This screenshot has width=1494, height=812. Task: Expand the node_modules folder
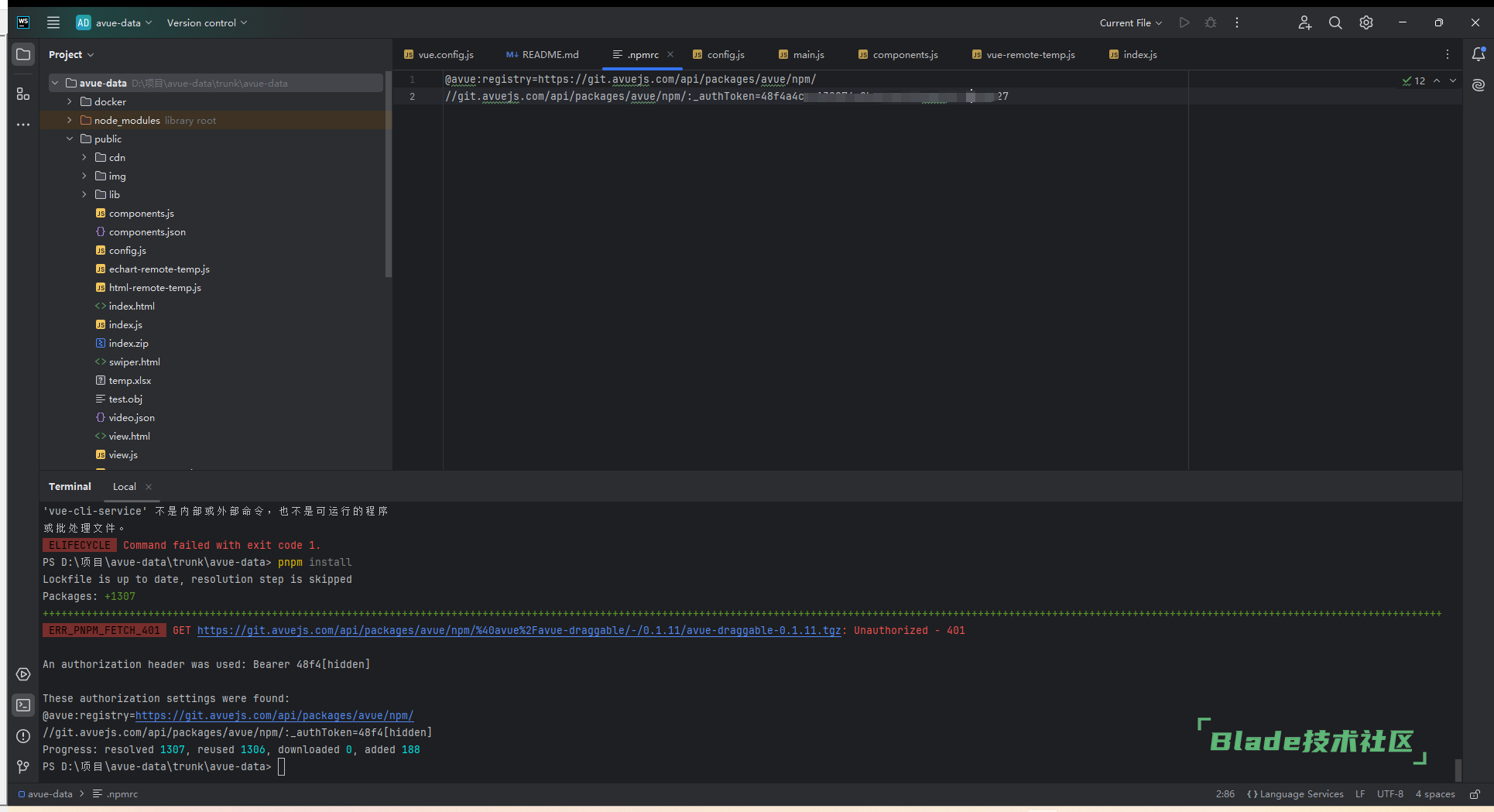pos(70,120)
